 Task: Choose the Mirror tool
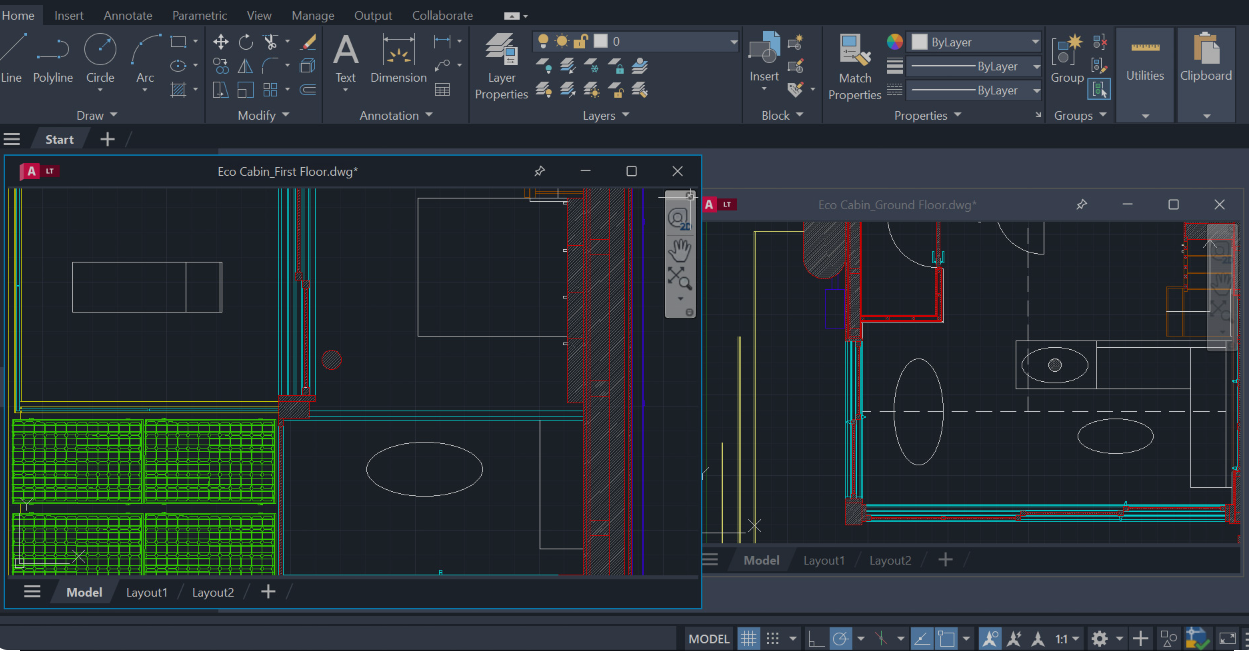(x=246, y=66)
